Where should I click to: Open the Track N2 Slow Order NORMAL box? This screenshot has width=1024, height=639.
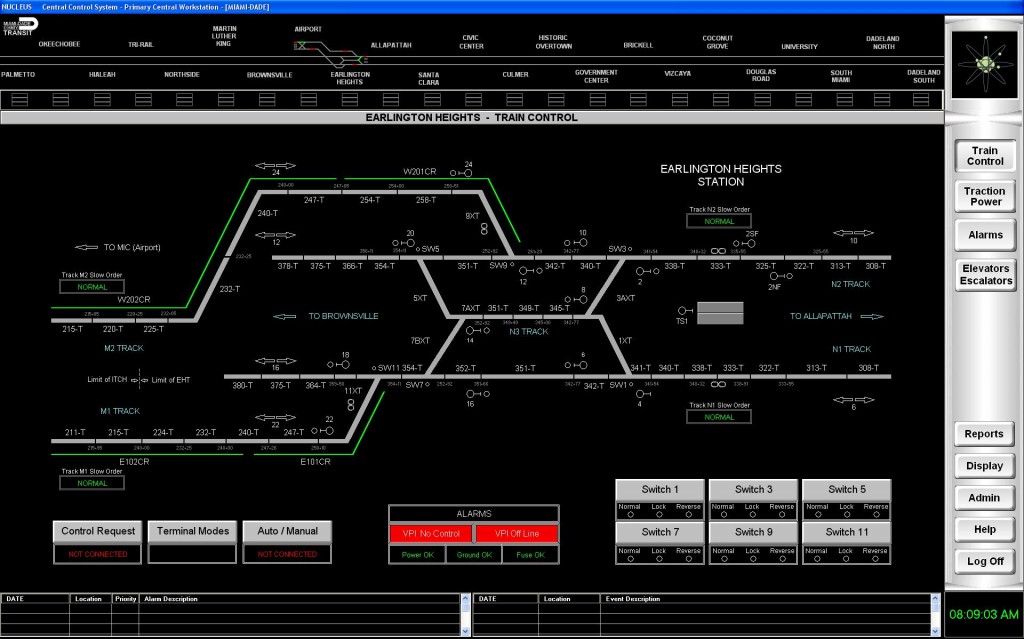(x=719, y=222)
